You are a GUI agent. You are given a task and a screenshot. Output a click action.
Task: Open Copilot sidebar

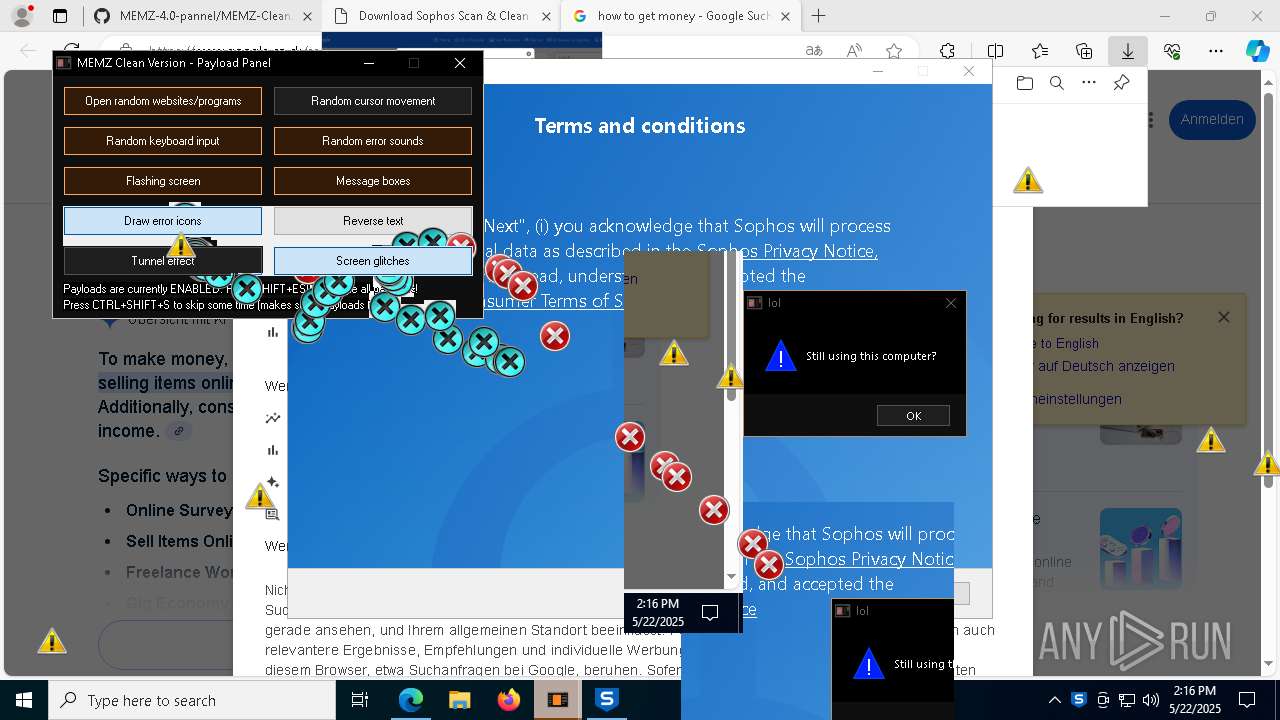[x=1257, y=51]
